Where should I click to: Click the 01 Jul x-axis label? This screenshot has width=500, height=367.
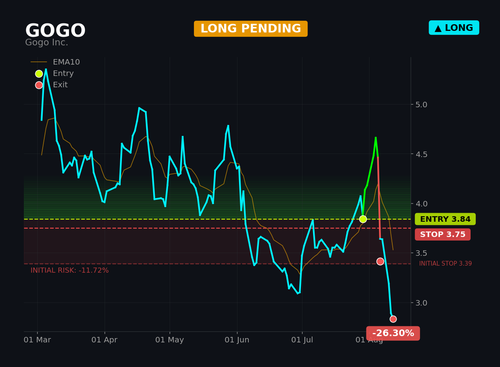point(302,340)
